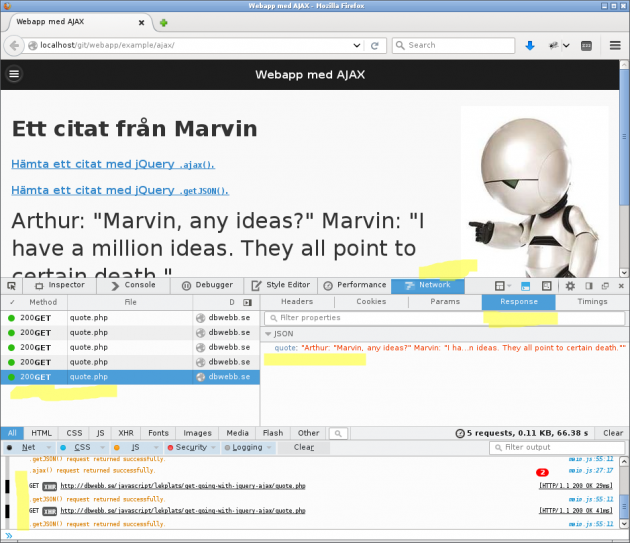Open the main.js:27:17 source link in console

591,471
